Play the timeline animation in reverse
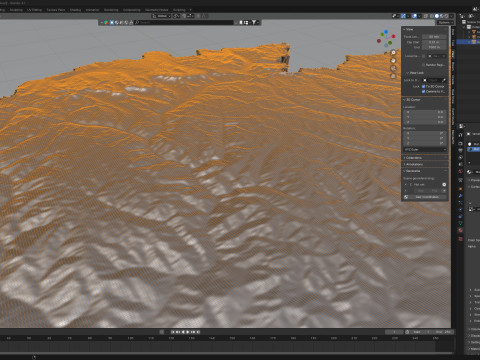The width and height of the screenshot is (480, 360). pyautogui.click(x=183, y=332)
